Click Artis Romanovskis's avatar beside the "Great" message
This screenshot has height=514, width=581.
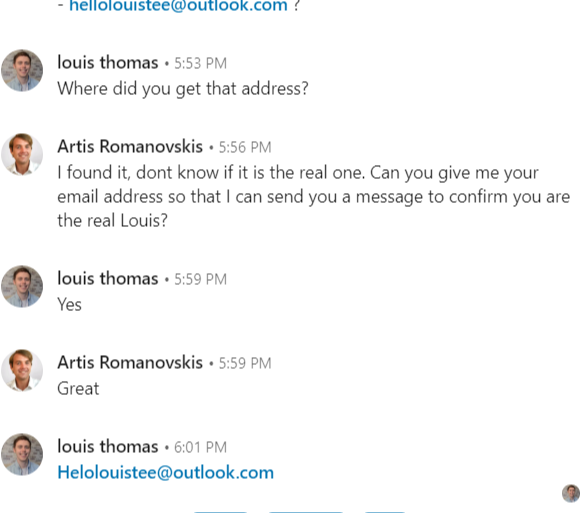[x=22, y=370]
